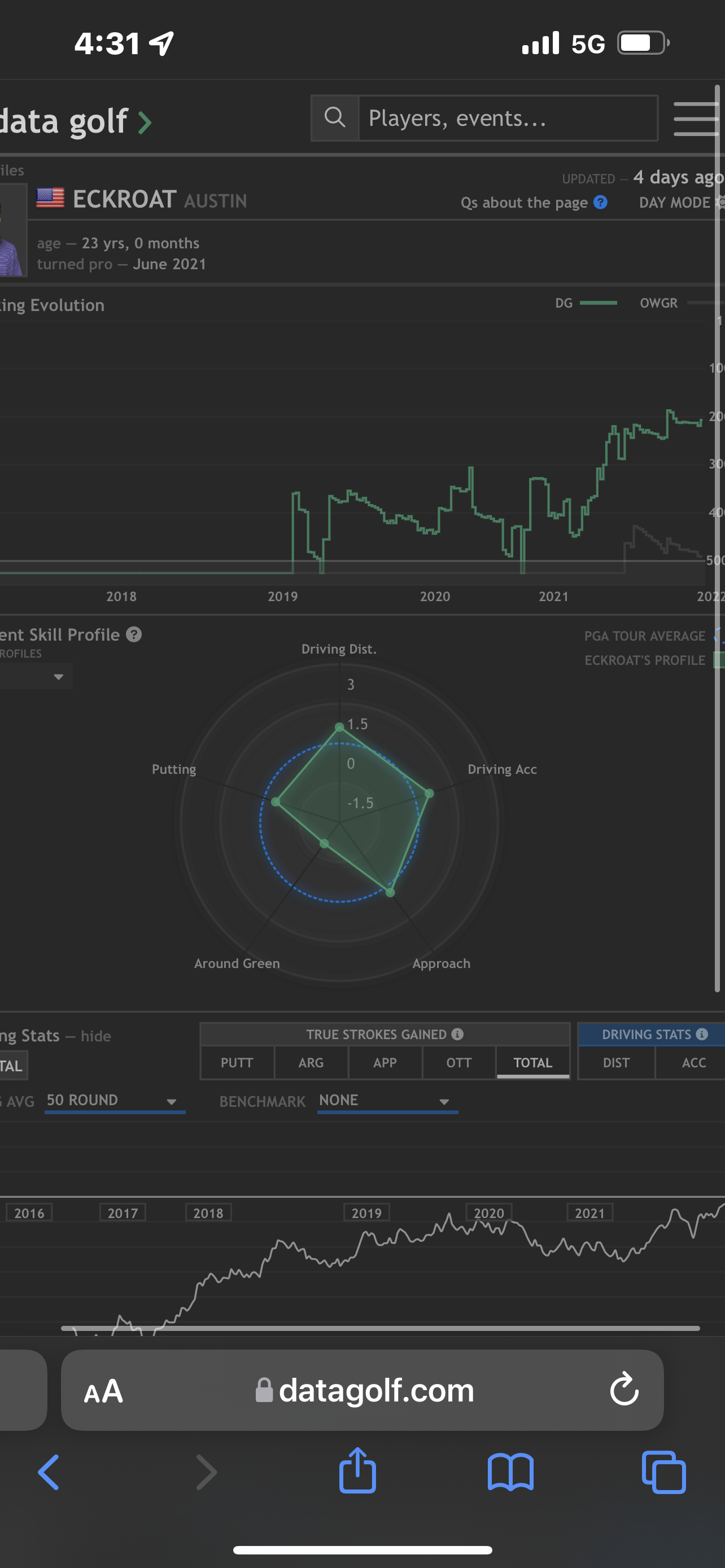Tap Safari's back arrow
Viewport: 725px width, 1568px height.
tap(49, 1472)
